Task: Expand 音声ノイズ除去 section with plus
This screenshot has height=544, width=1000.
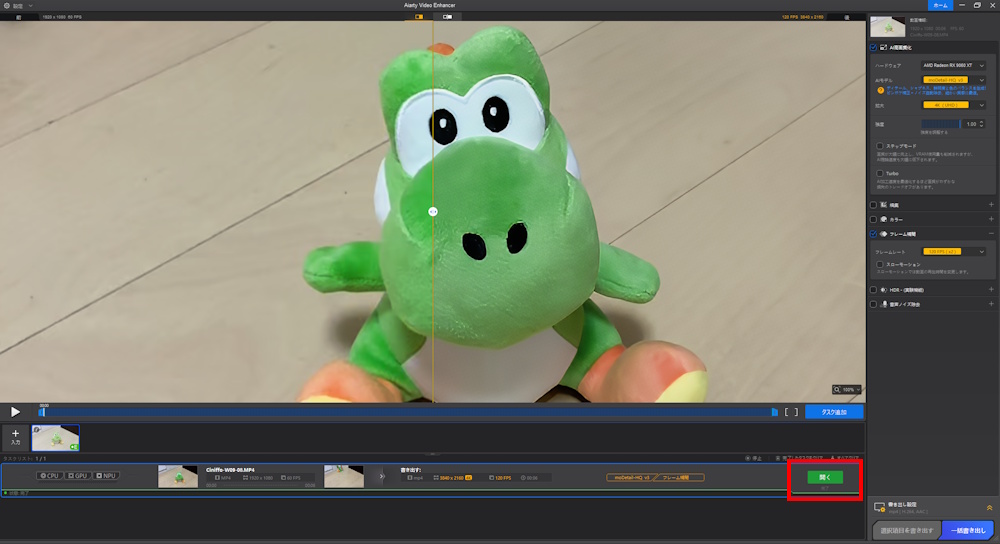Action: click(991, 304)
